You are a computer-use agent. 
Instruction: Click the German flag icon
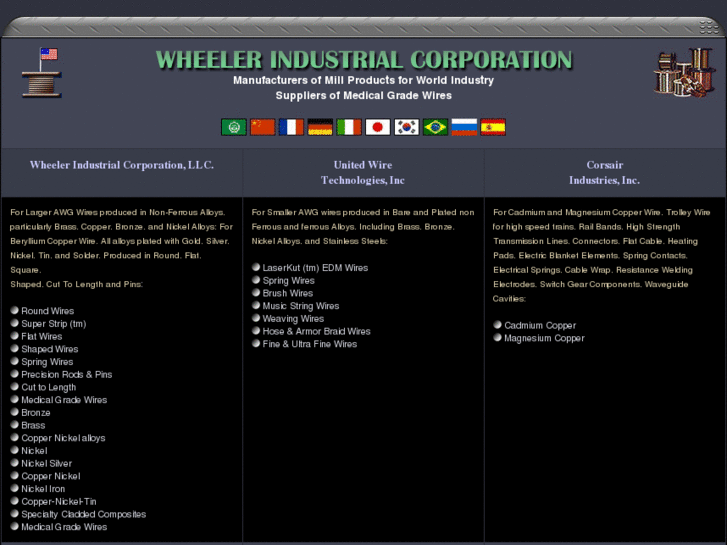coord(320,127)
